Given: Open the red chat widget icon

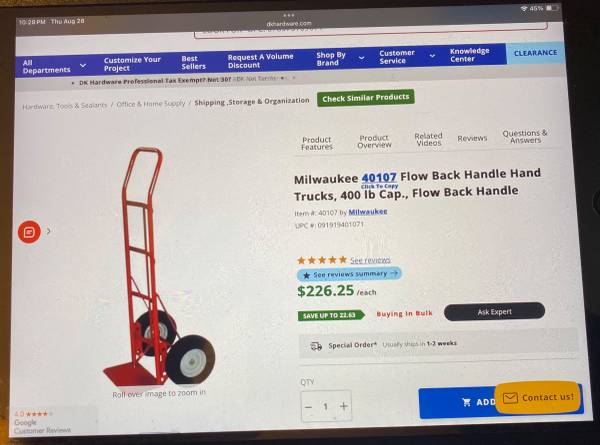Looking at the screenshot, I should [x=29, y=232].
